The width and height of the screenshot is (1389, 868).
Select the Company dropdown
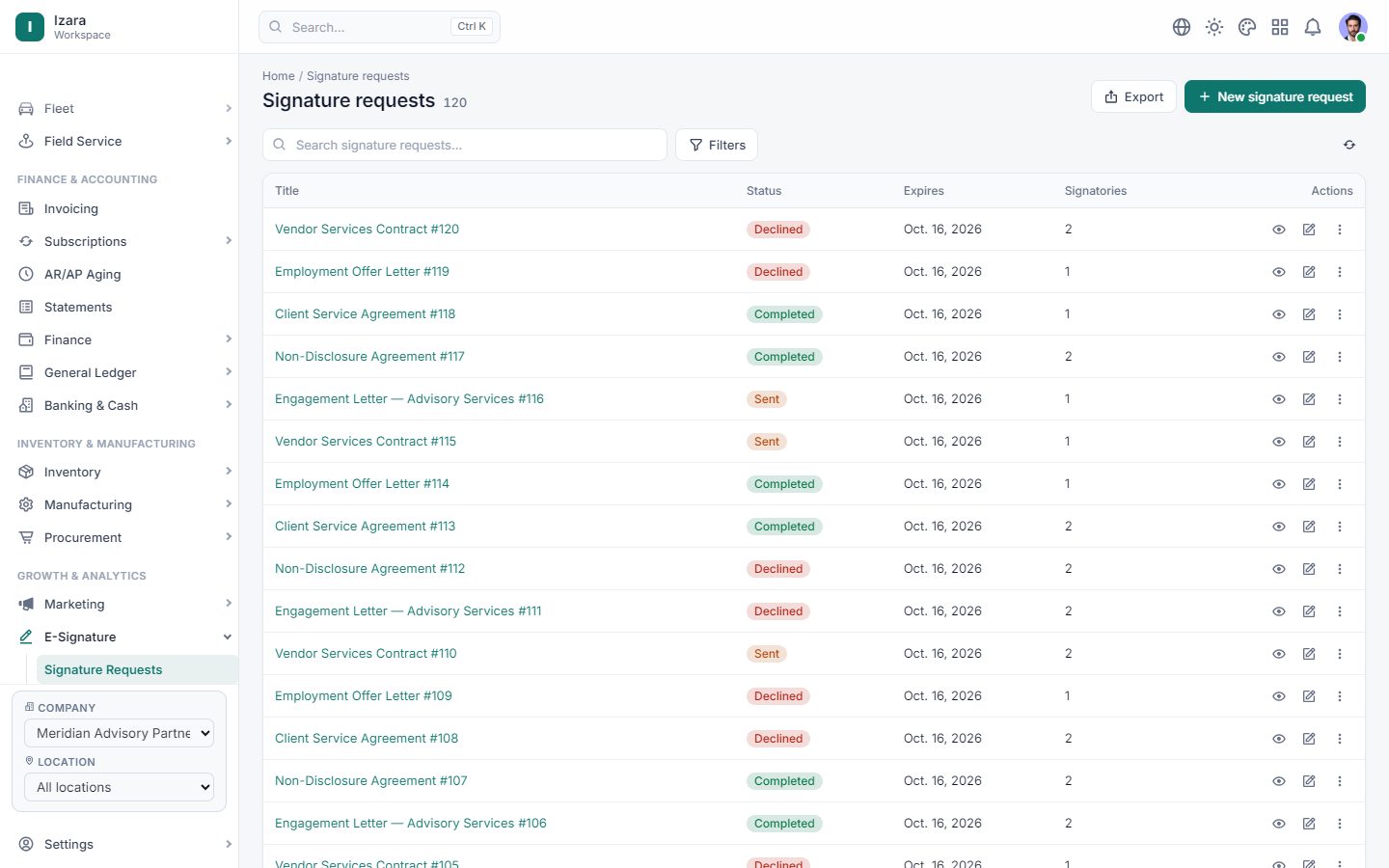[x=119, y=733]
